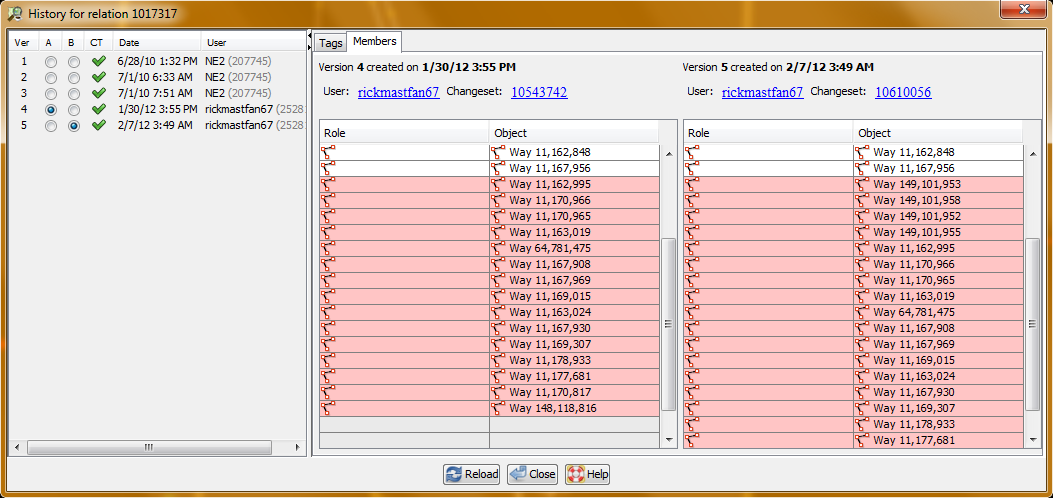This screenshot has width=1053, height=498.
Task: Open changeset 10543742 link
Action: pyautogui.click(x=539, y=92)
